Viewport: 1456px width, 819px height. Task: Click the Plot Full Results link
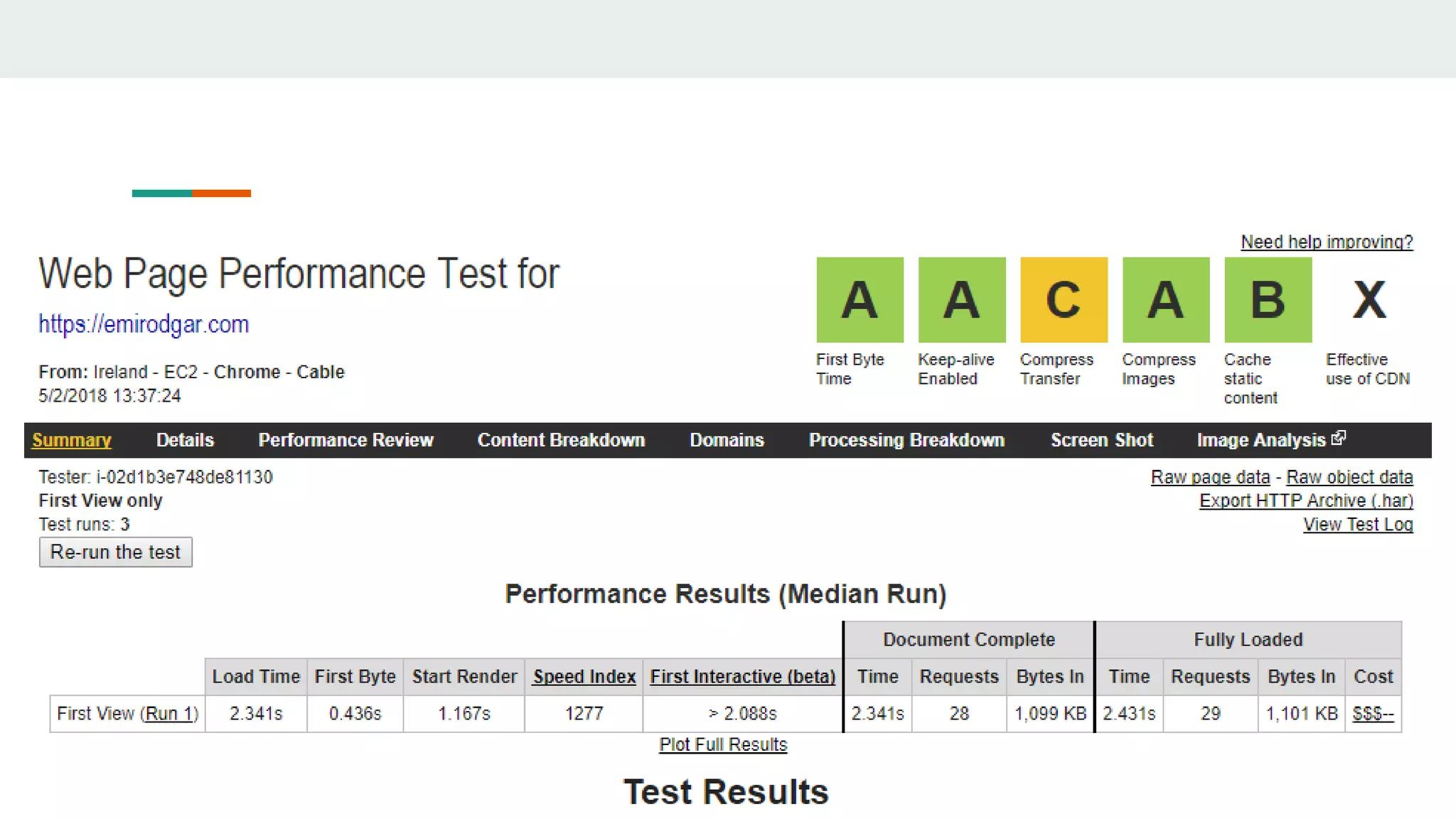point(723,744)
